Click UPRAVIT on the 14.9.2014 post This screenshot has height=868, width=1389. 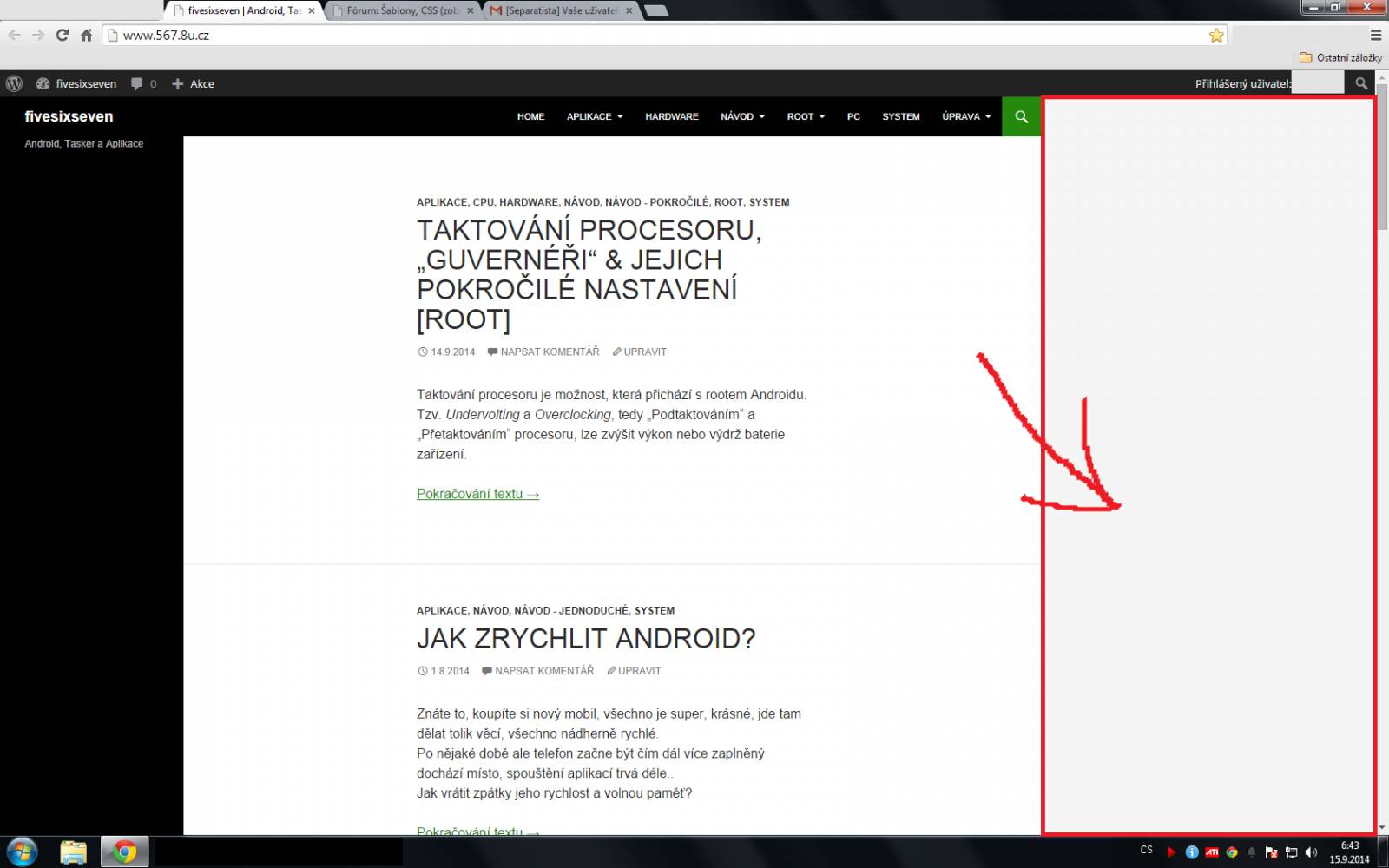coord(639,352)
